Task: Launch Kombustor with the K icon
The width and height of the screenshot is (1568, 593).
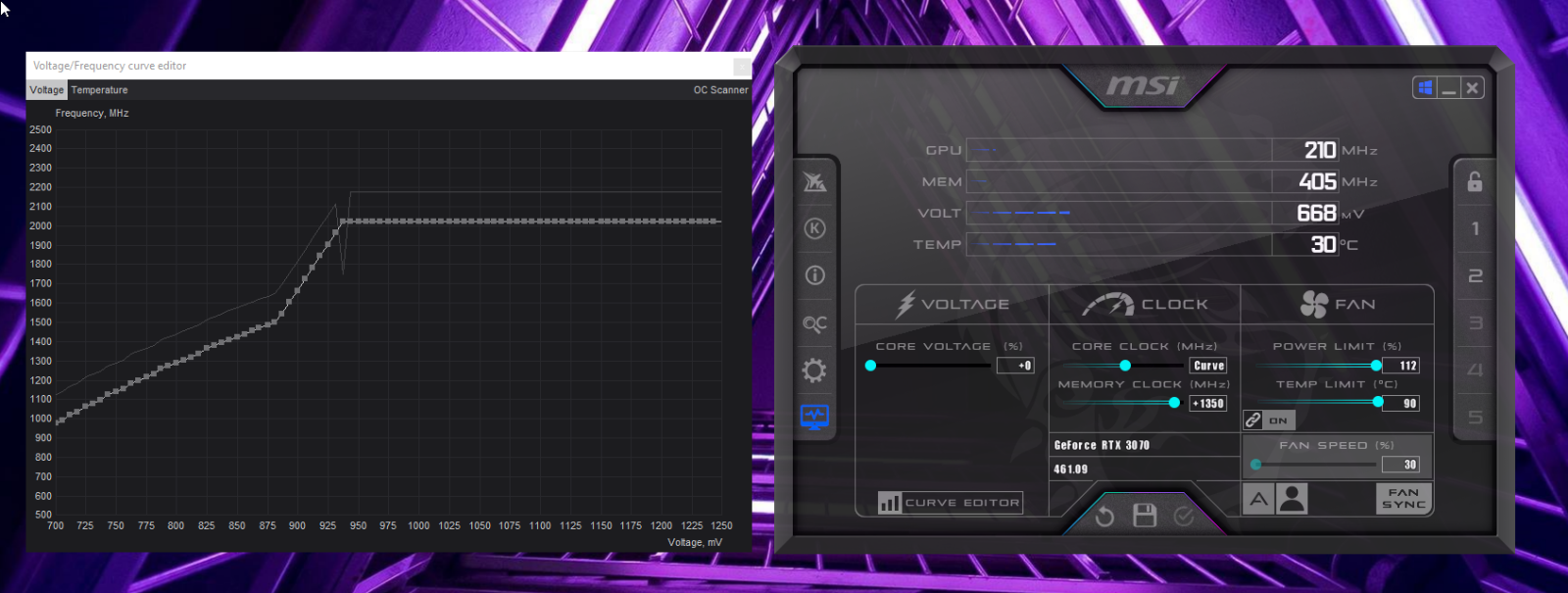Action: pyautogui.click(x=814, y=228)
